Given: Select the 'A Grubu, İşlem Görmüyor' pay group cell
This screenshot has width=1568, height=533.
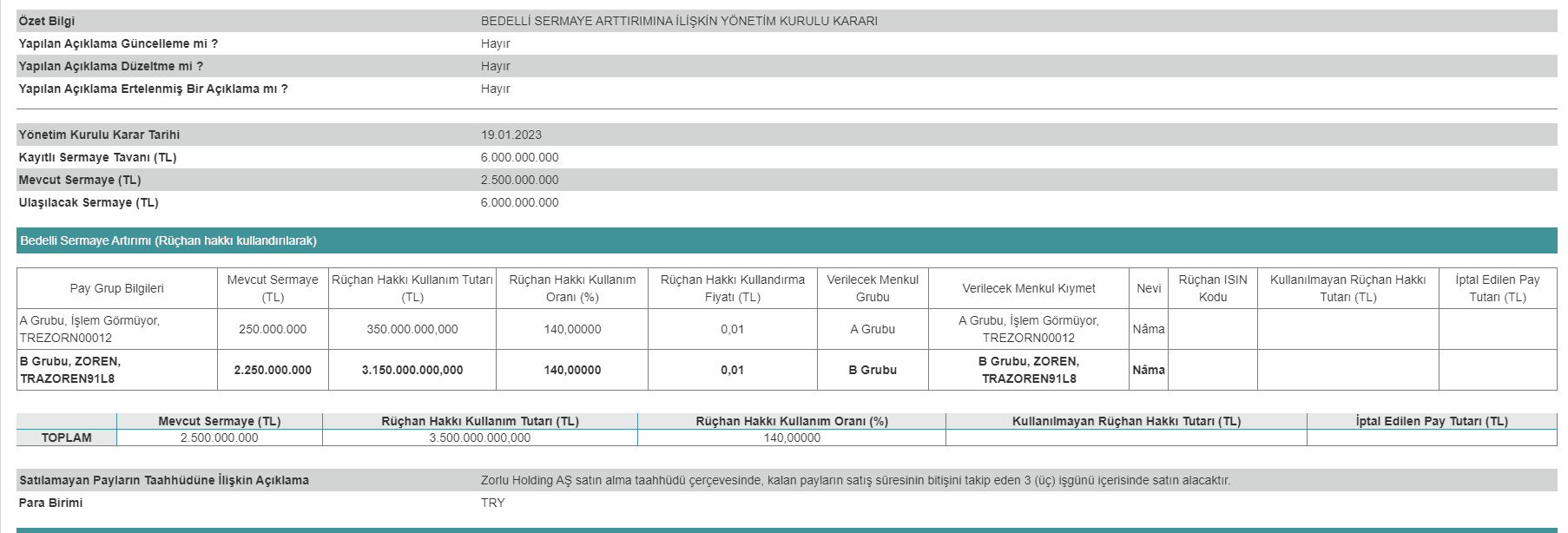Looking at the screenshot, I should (89, 329).
